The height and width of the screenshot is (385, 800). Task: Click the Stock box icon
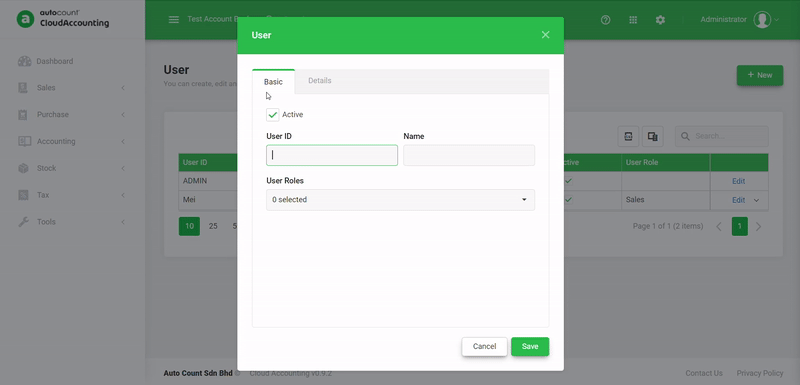tap(23, 168)
